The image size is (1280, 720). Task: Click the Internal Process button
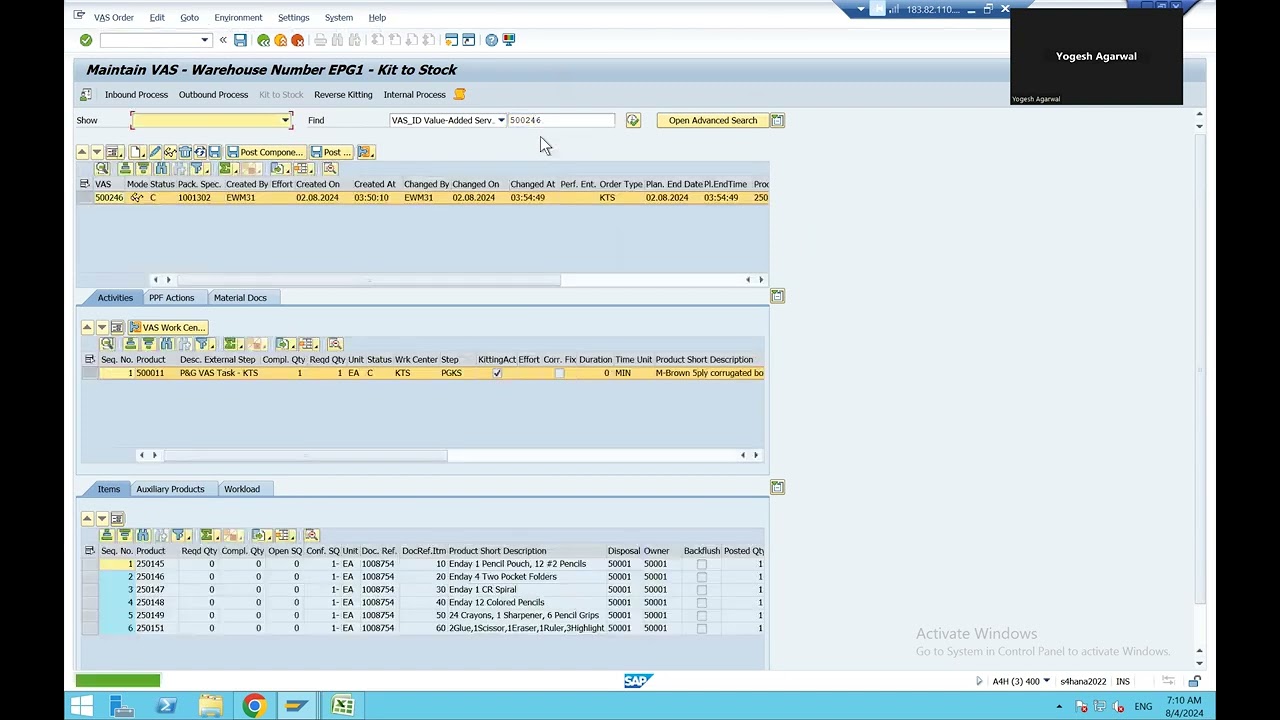(x=414, y=95)
